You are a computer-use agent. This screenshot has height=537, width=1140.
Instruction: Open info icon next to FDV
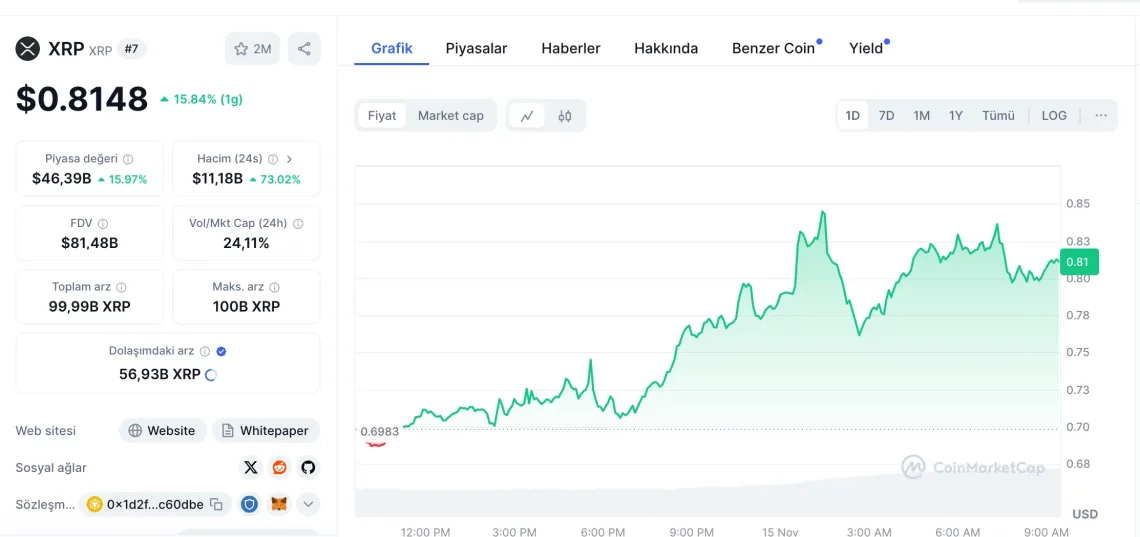tap(103, 224)
